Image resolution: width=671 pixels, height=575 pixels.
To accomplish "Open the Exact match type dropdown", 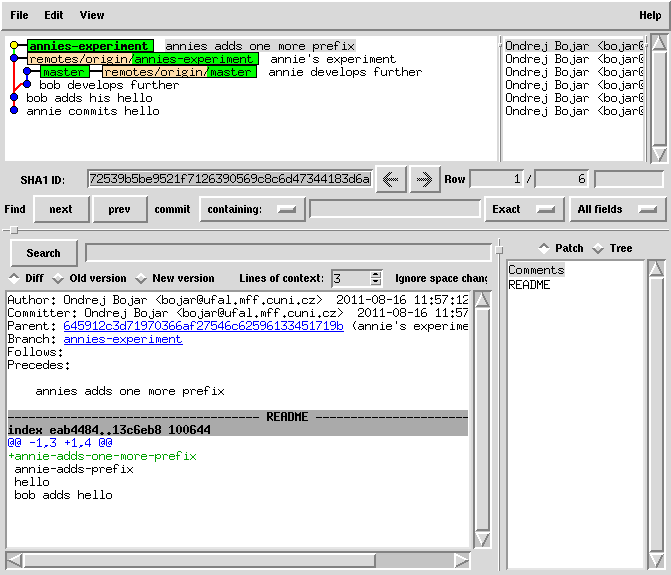I will (x=522, y=209).
